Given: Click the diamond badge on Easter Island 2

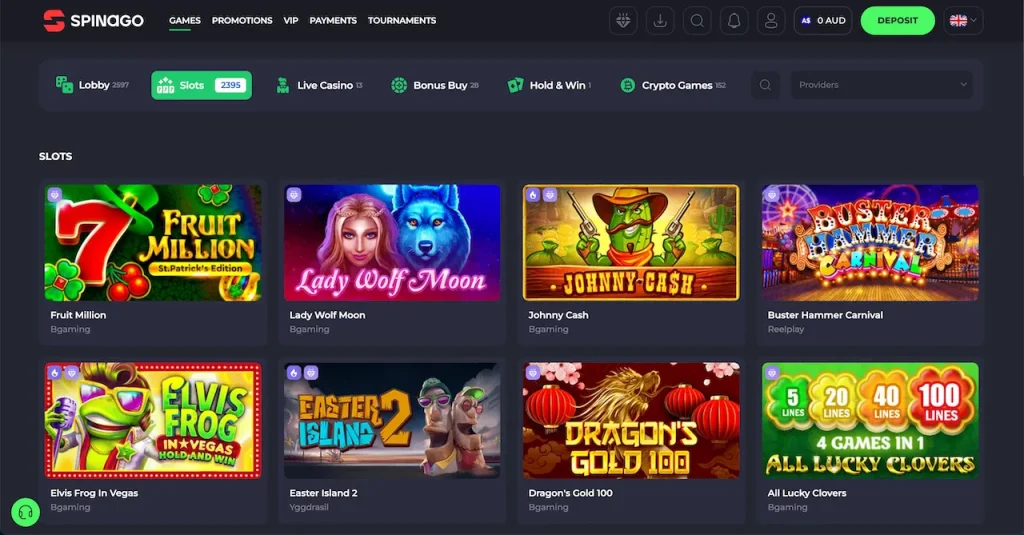Looking at the screenshot, I should coord(311,372).
